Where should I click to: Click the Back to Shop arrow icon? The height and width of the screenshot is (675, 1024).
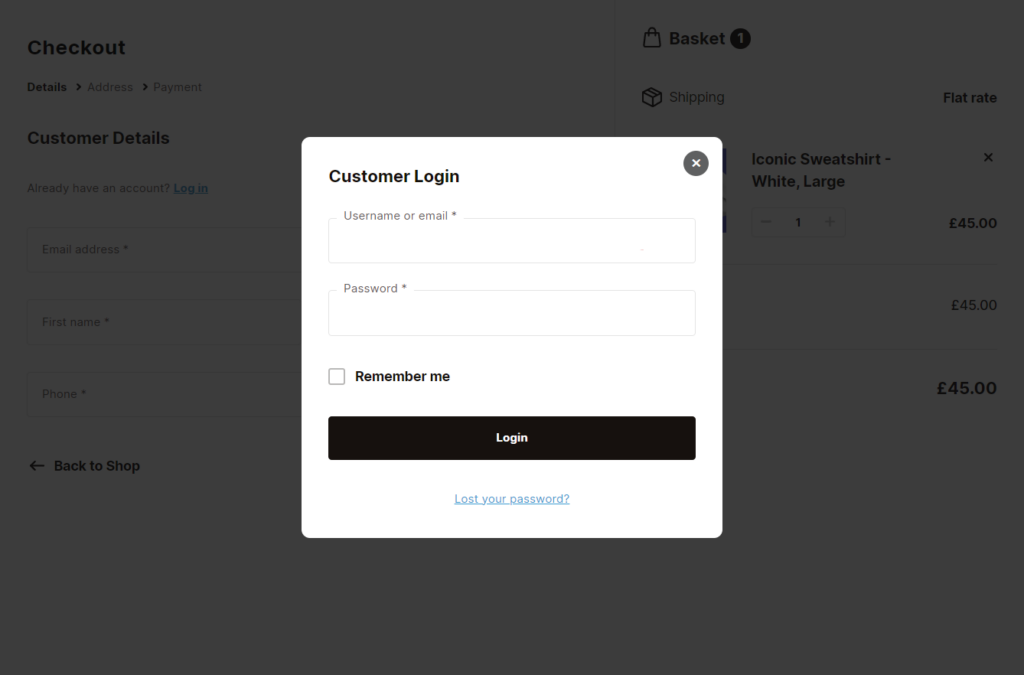[35, 465]
